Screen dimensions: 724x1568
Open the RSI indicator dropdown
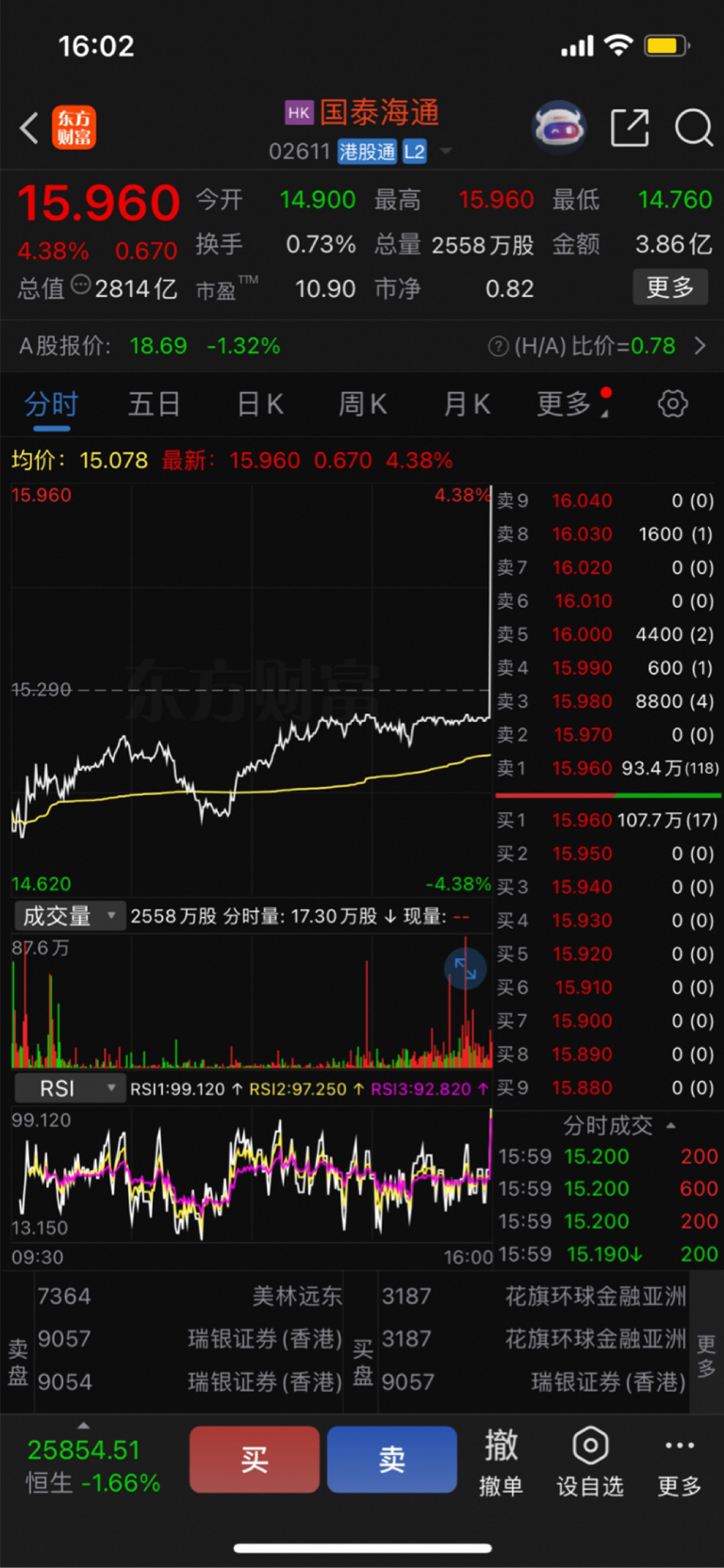tap(70, 1088)
